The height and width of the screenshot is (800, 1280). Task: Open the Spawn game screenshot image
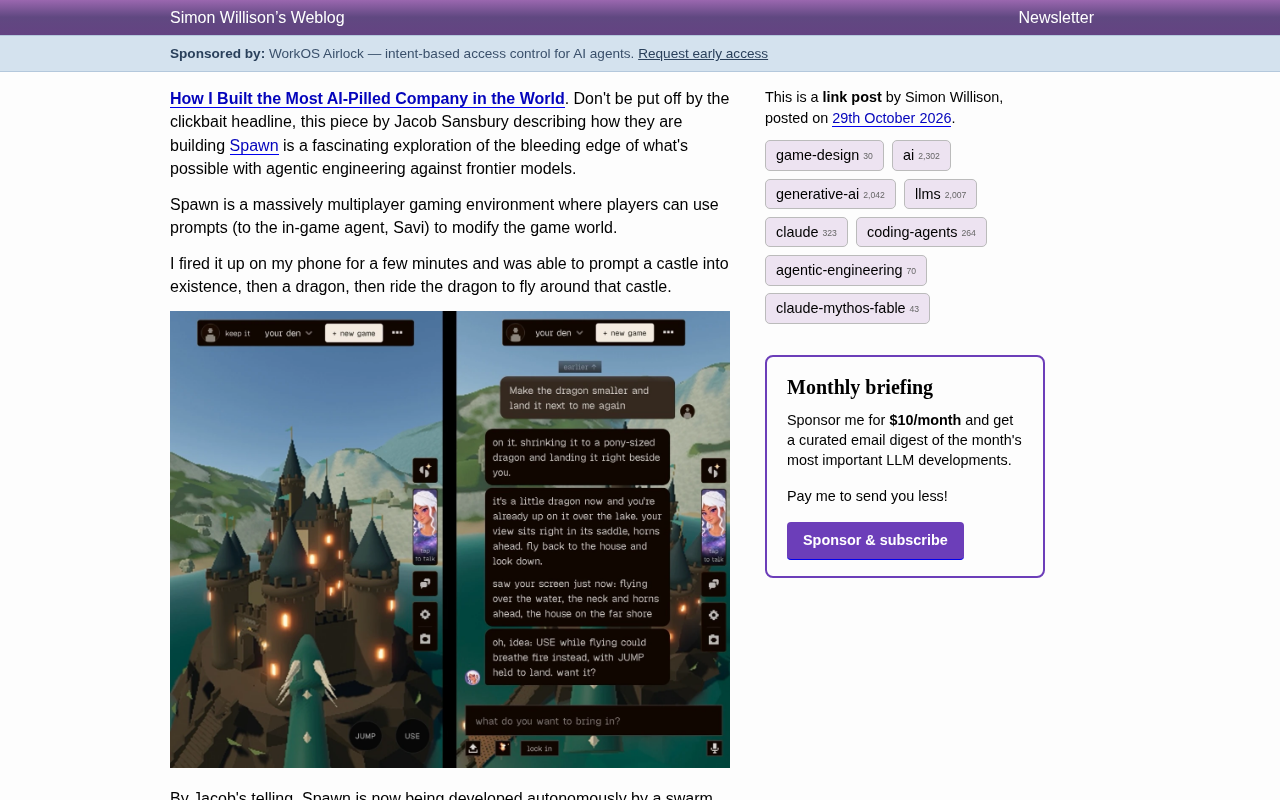point(450,539)
